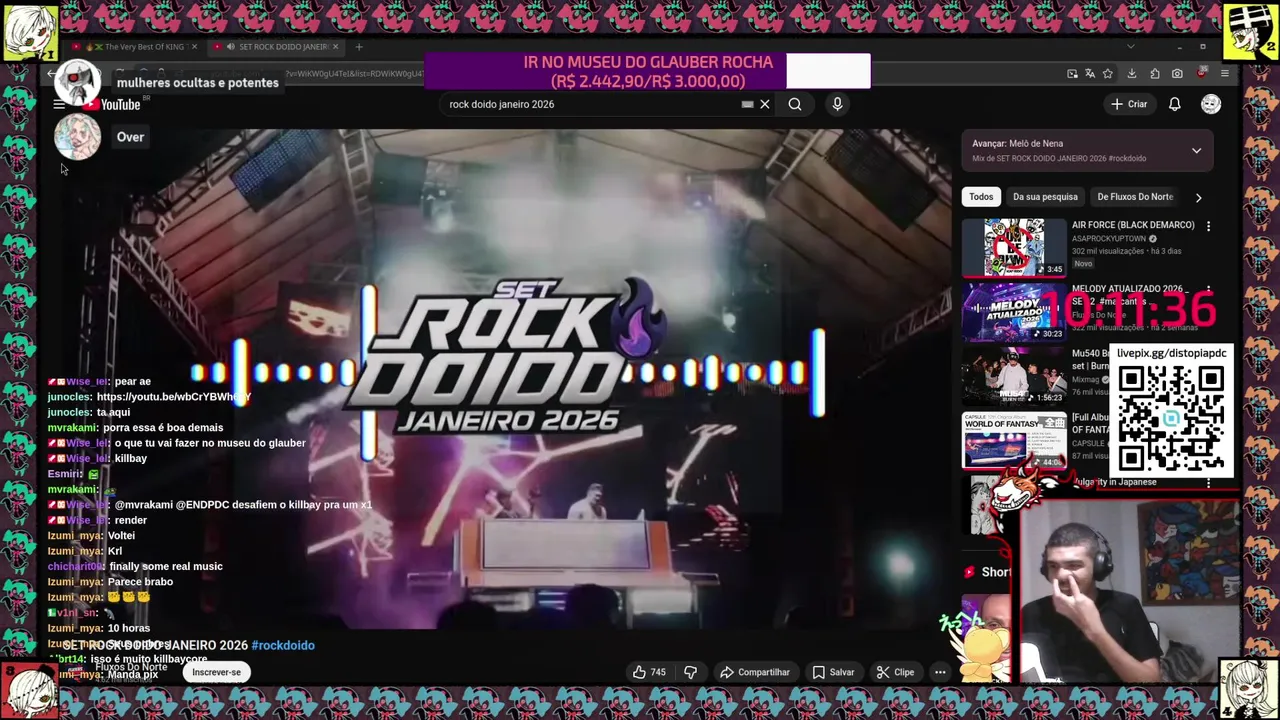The height and width of the screenshot is (720, 1280).
Task: Open the notifications bell
Action: 1175,104
